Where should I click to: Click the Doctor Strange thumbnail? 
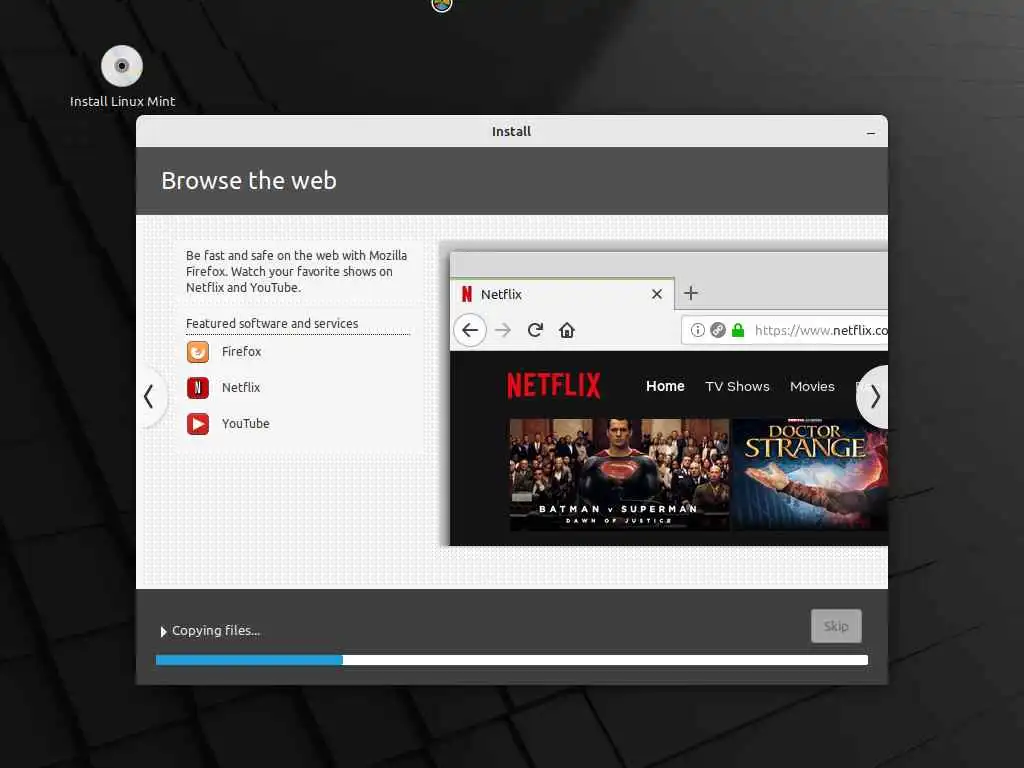[810, 474]
